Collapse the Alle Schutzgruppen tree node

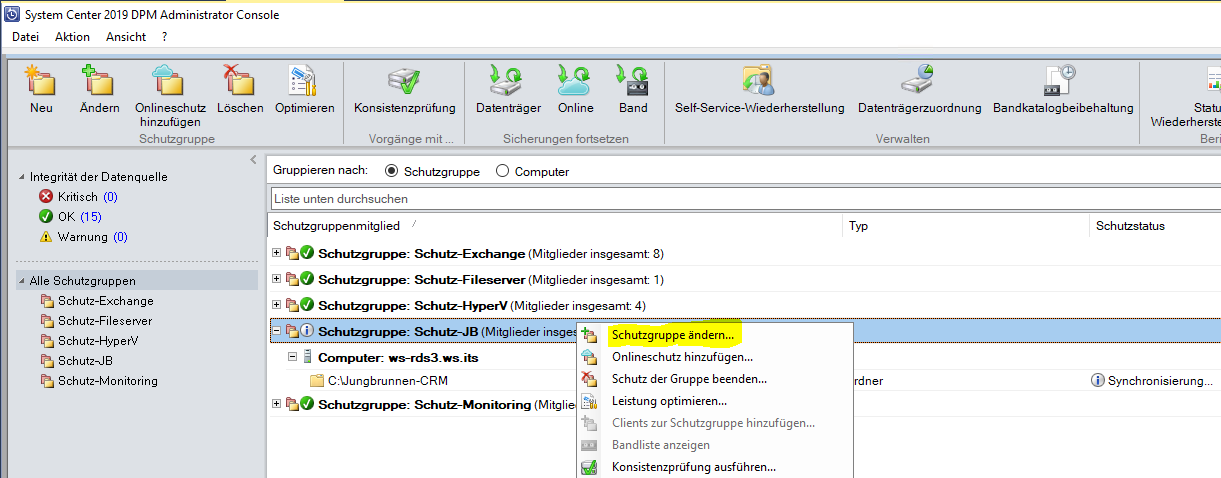point(23,281)
